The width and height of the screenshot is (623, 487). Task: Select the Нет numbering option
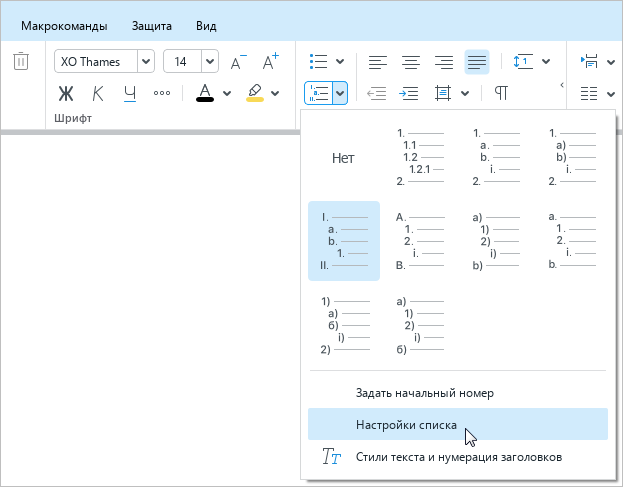[x=343, y=158]
